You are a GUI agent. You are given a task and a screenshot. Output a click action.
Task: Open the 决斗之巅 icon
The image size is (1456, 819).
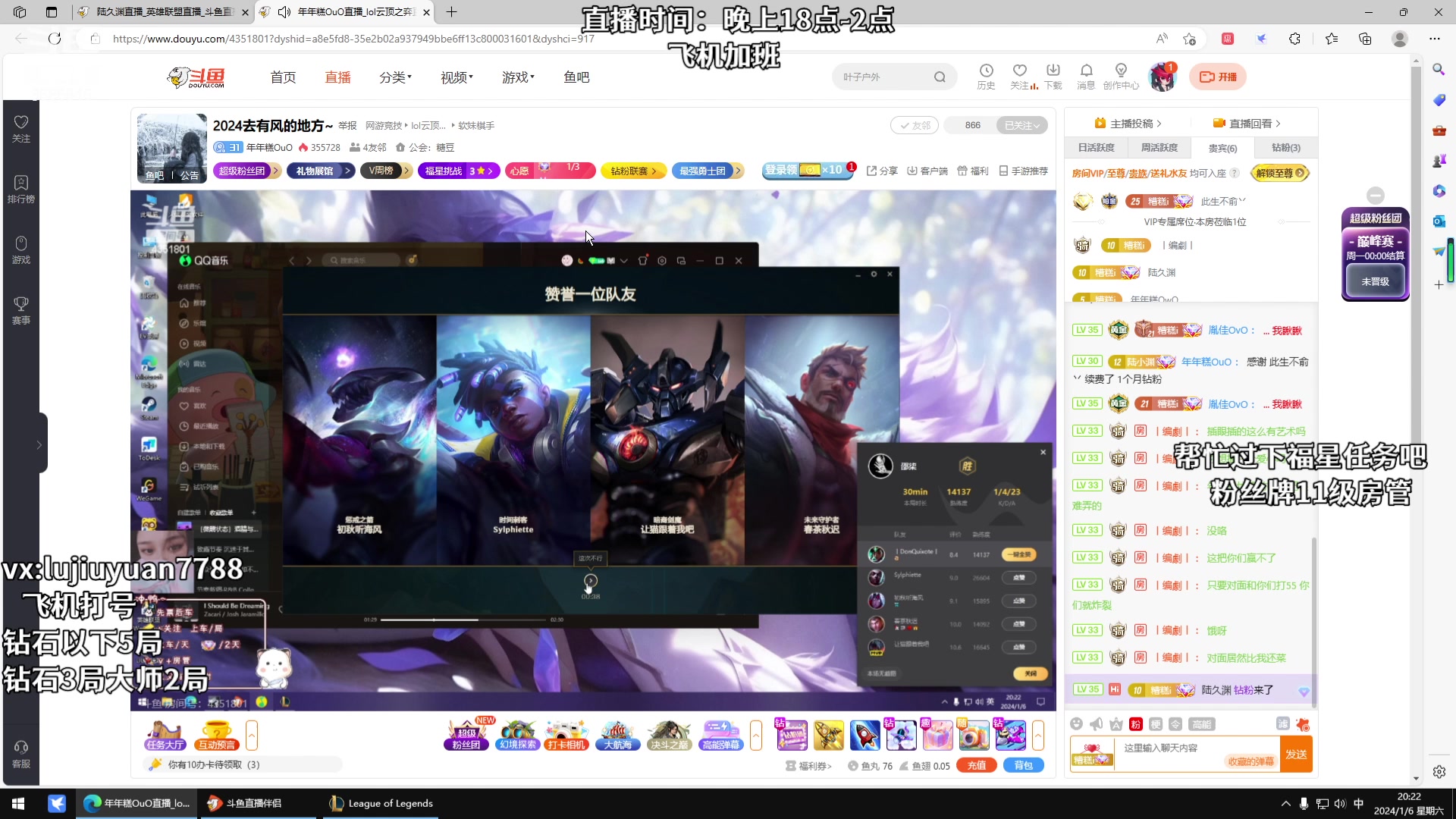tap(669, 736)
